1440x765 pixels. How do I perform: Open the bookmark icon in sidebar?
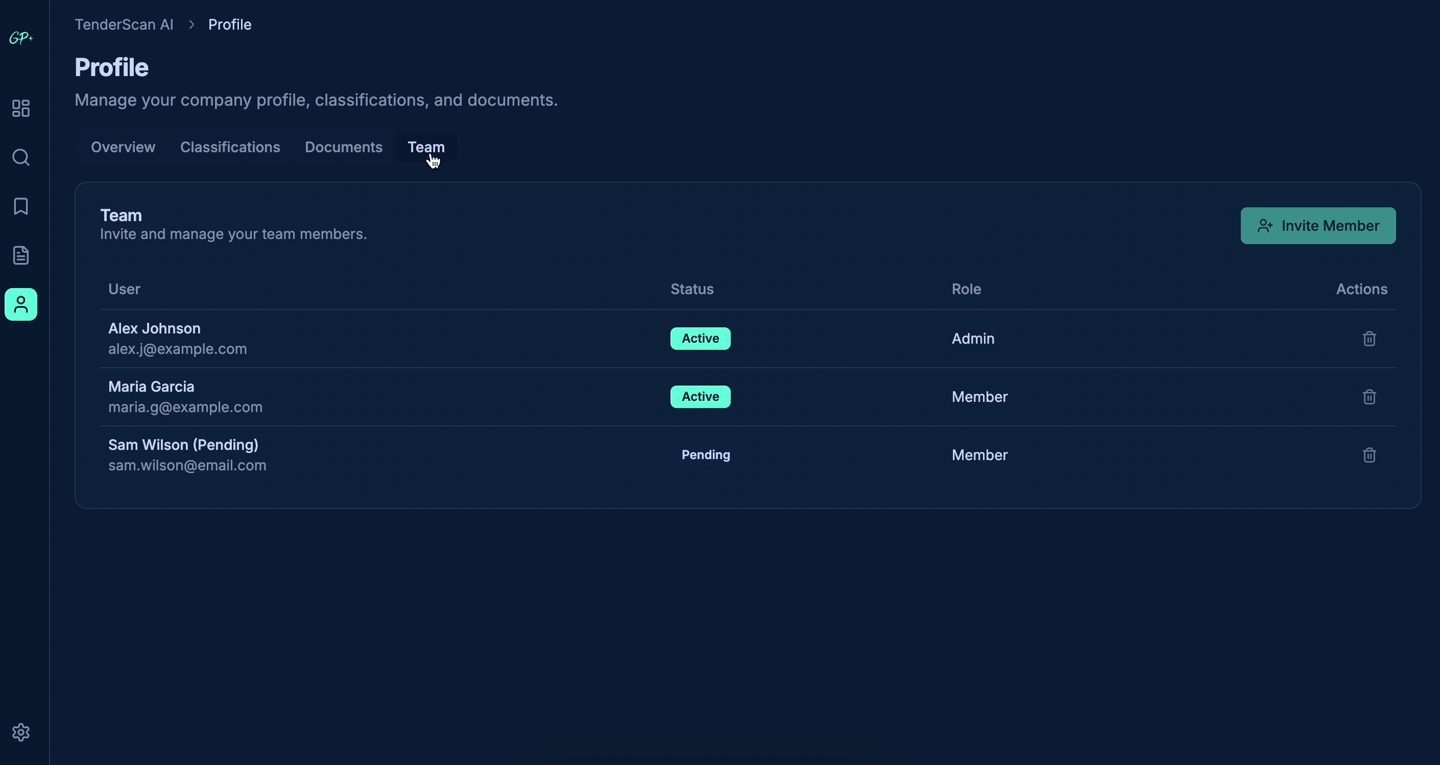point(21,206)
